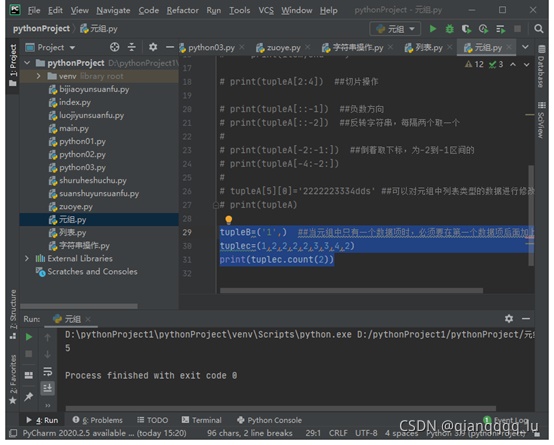Screen dimensions: 554x445
Task: Switch to python03.py editor tab
Action: (x=211, y=48)
